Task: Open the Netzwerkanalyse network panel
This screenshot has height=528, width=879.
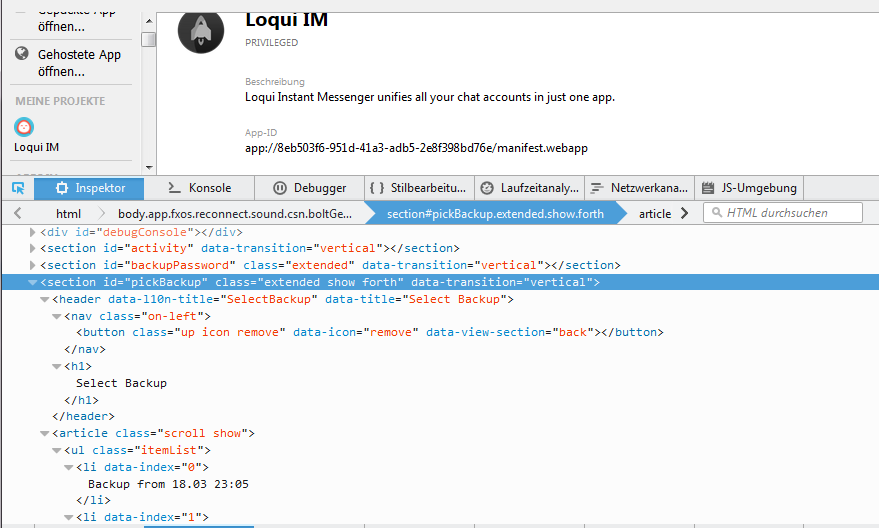Action: (x=639, y=188)
